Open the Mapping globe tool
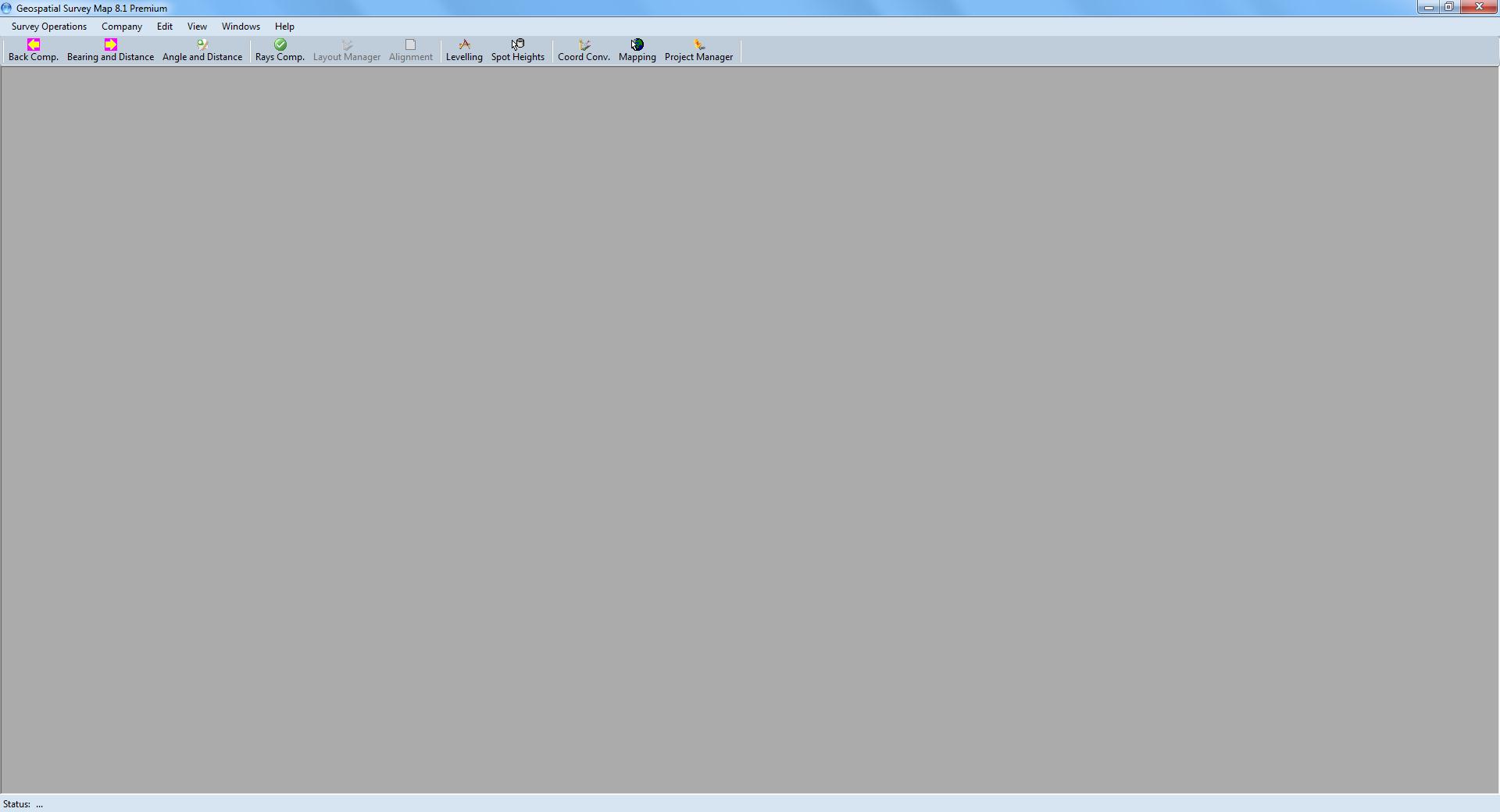 tap(637, 51)
